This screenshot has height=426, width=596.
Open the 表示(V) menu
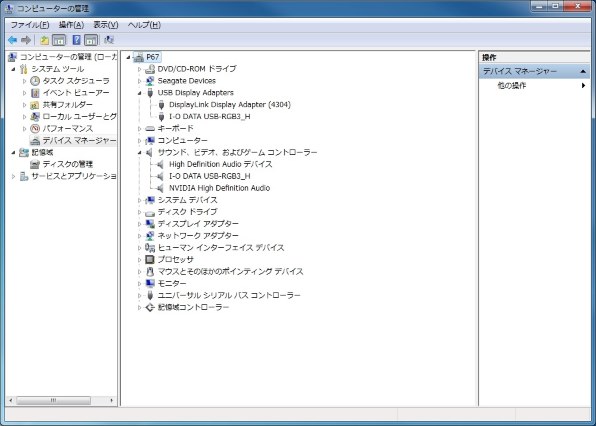(106, 25)
